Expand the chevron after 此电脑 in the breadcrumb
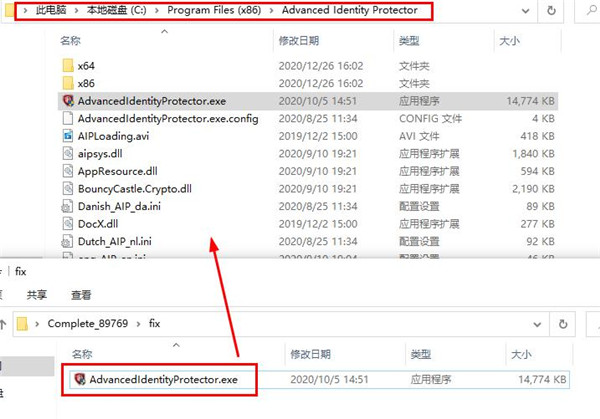600x419 pixels. 76,10
